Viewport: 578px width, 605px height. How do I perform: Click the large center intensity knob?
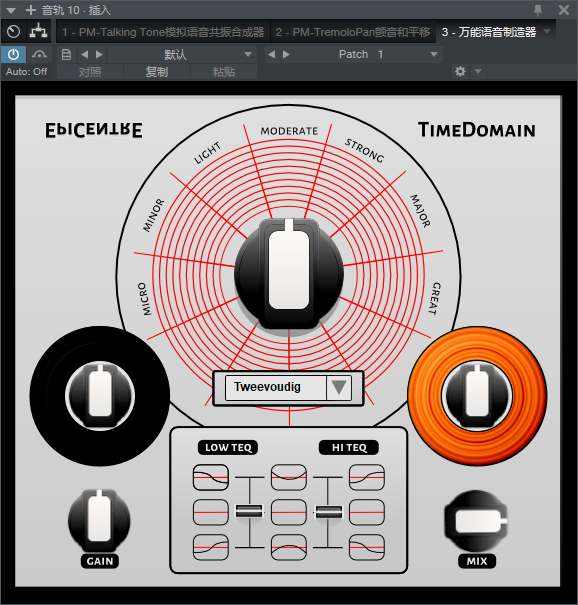coord(289,273)
